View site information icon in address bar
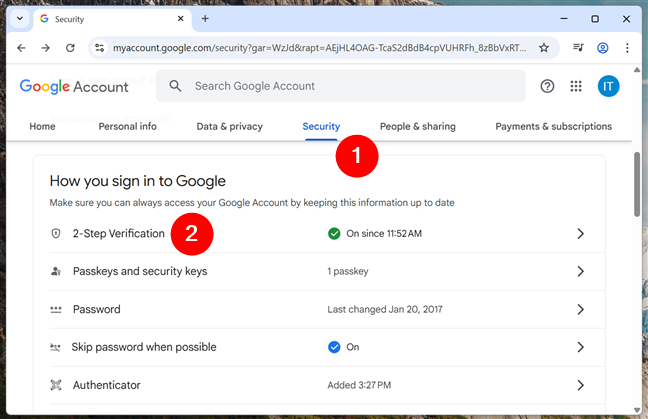Viewport: 648px width, 419px height. coord(100,48)
